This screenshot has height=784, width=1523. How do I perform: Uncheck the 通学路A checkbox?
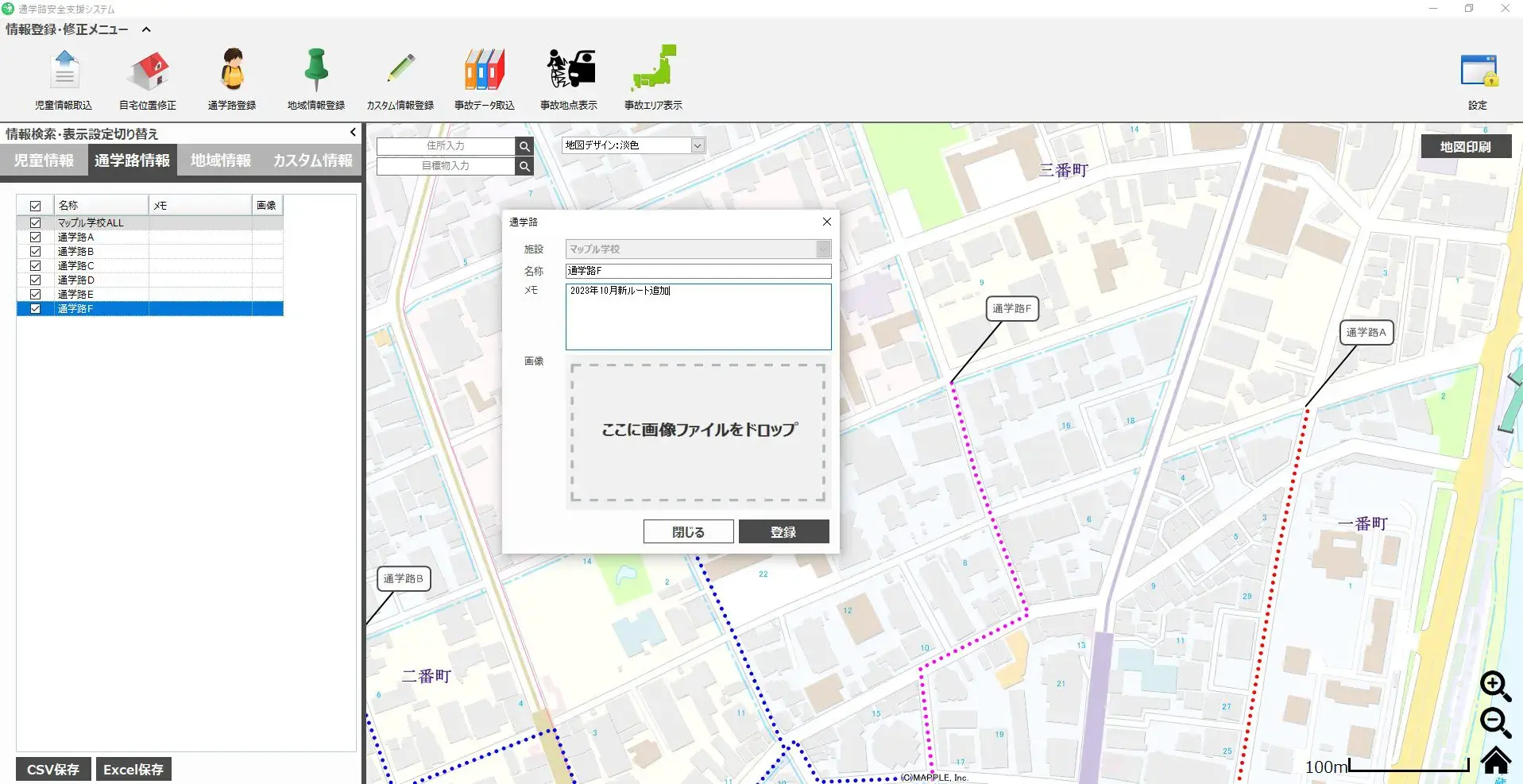[x=35, y=238]
